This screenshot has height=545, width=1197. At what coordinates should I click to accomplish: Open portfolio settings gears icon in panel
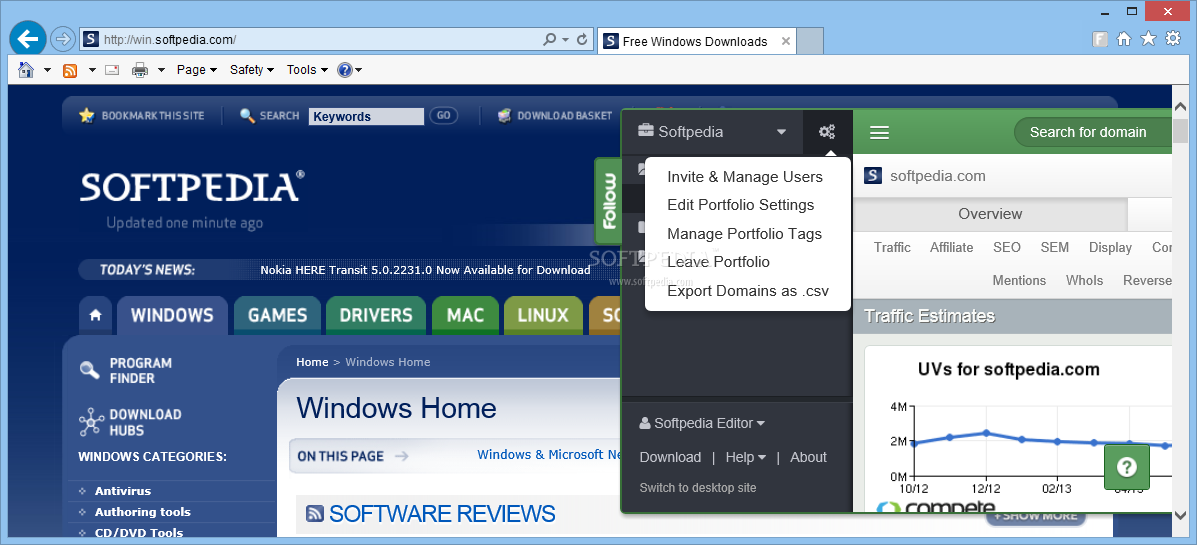coord(827,132)
